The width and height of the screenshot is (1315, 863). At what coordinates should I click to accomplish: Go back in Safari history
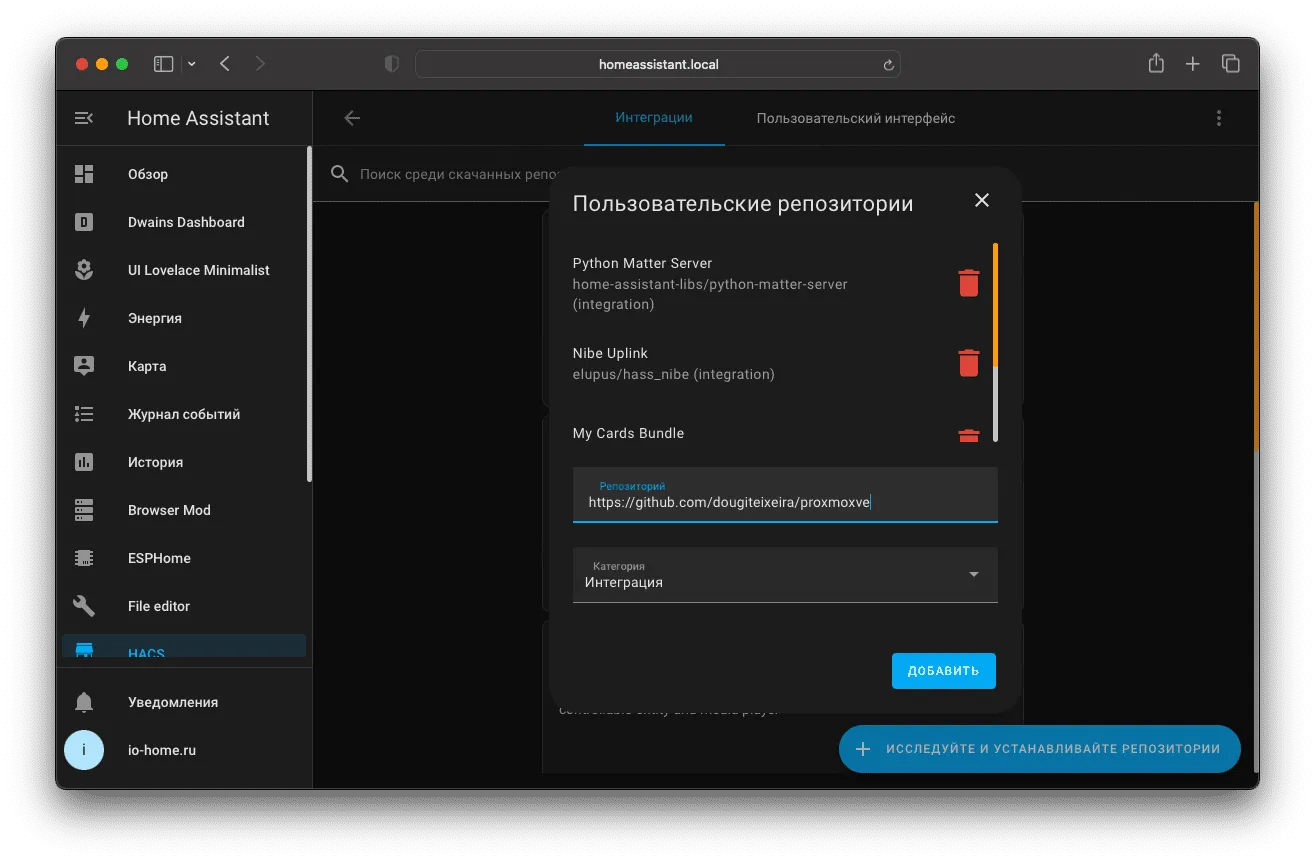point(225,64)
